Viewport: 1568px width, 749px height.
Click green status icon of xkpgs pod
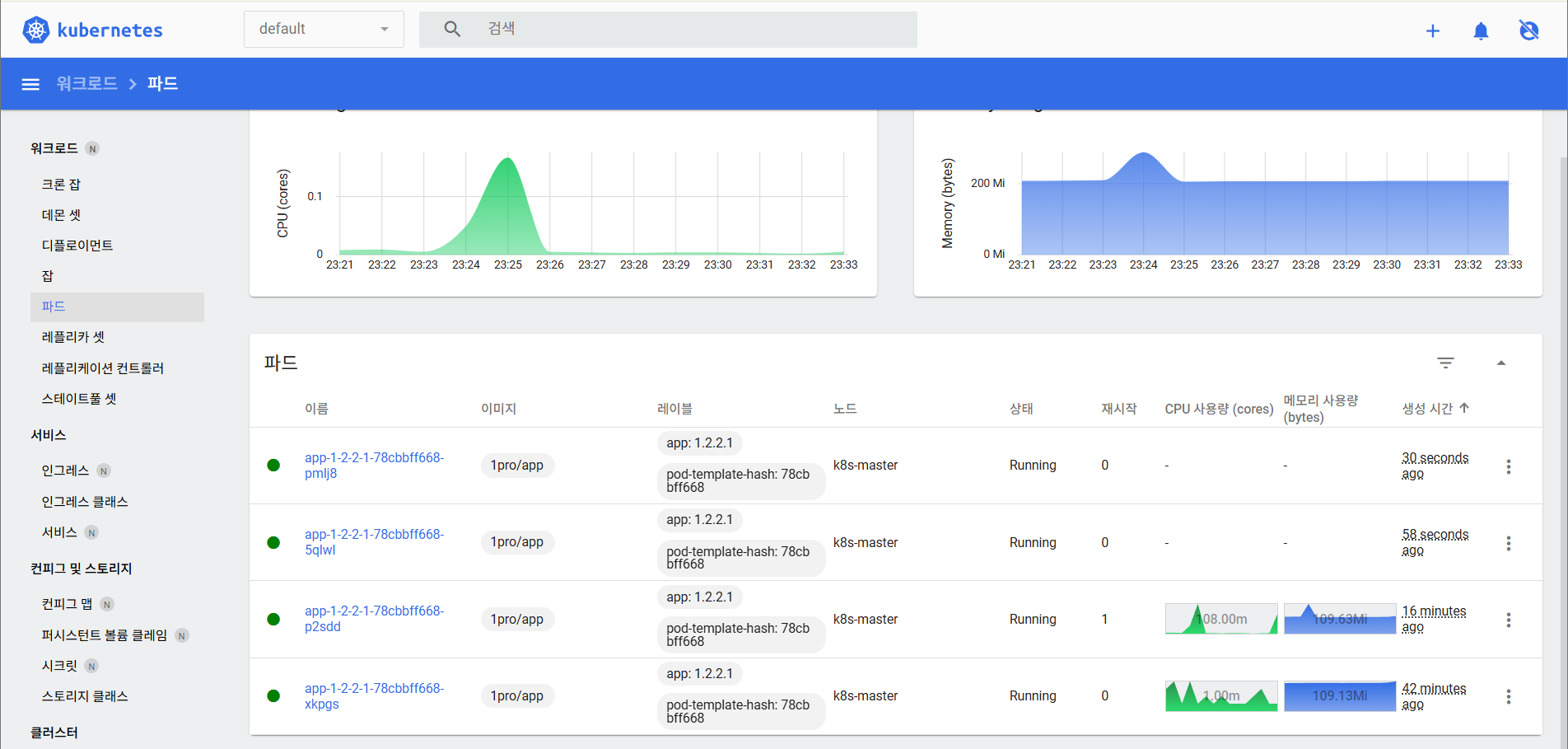pos(273,696)
